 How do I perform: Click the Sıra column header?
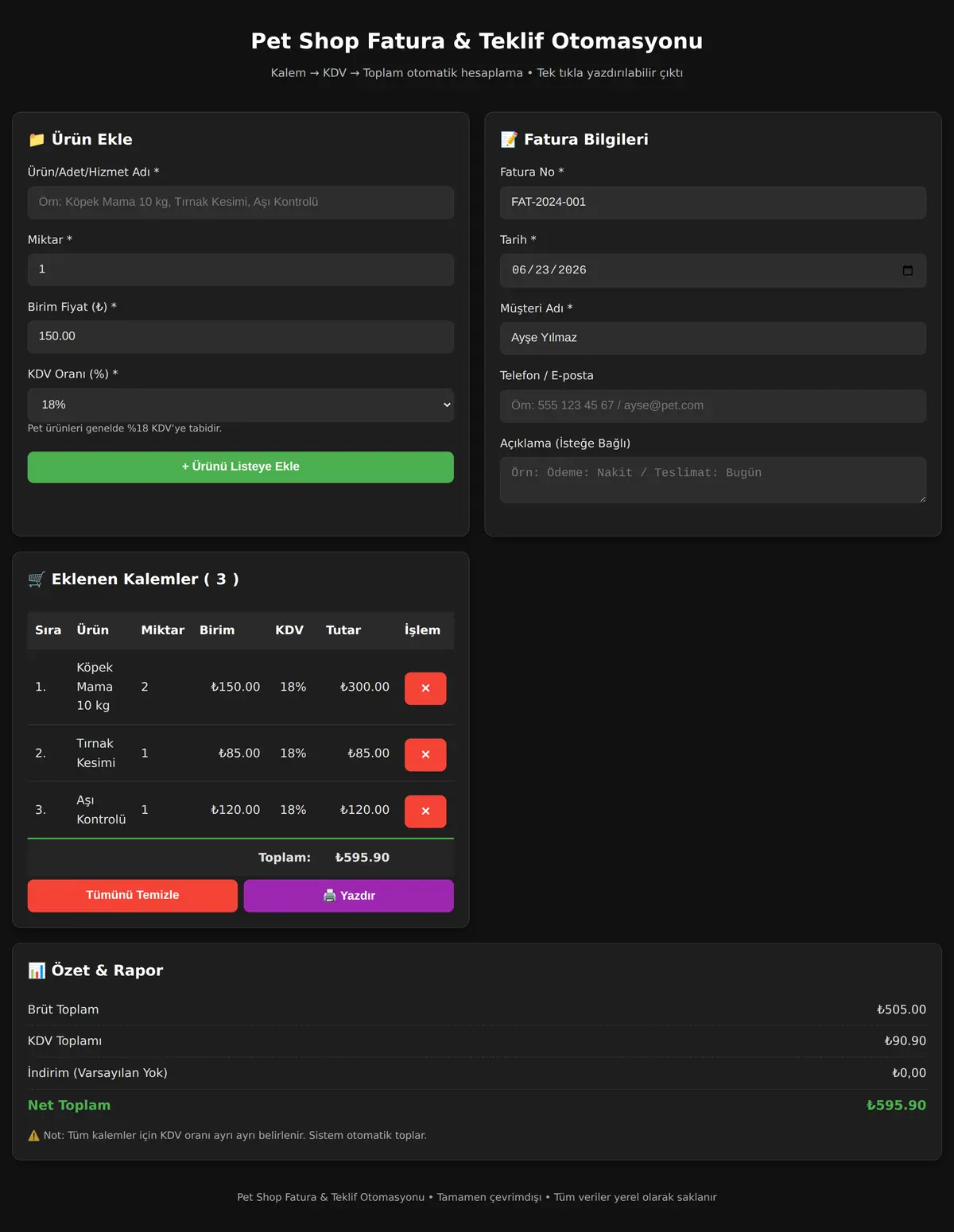click(x=48, y=630)
